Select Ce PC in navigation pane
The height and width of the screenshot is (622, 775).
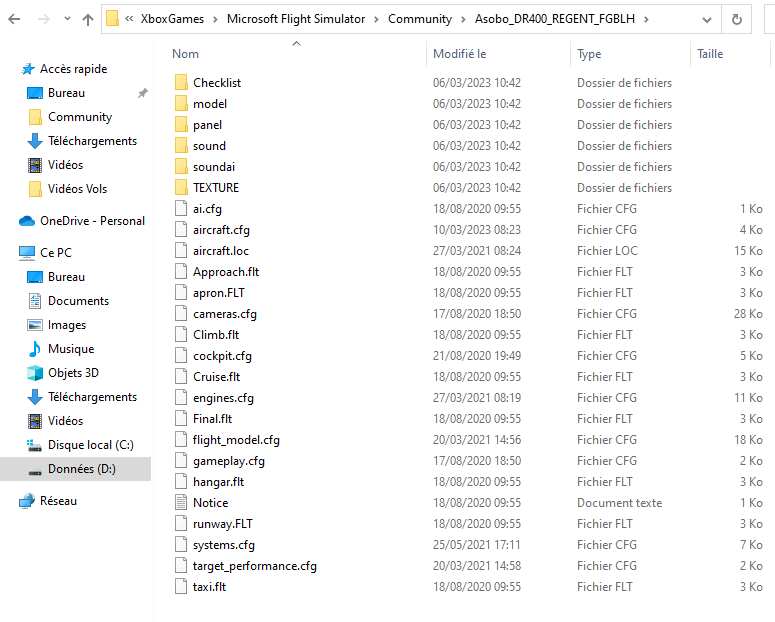point(56,253)
